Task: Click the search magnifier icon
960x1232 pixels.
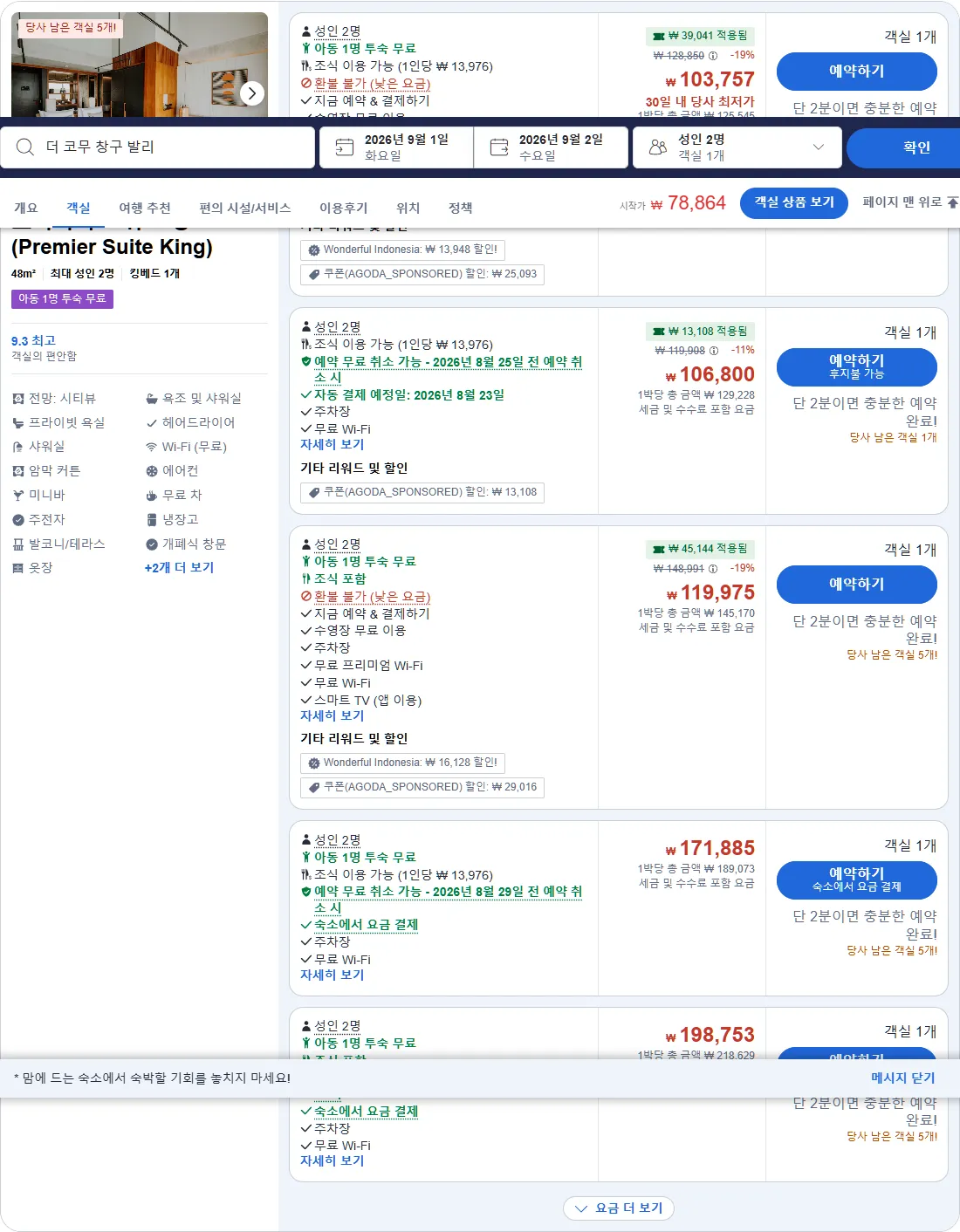Action: point(25,147)
